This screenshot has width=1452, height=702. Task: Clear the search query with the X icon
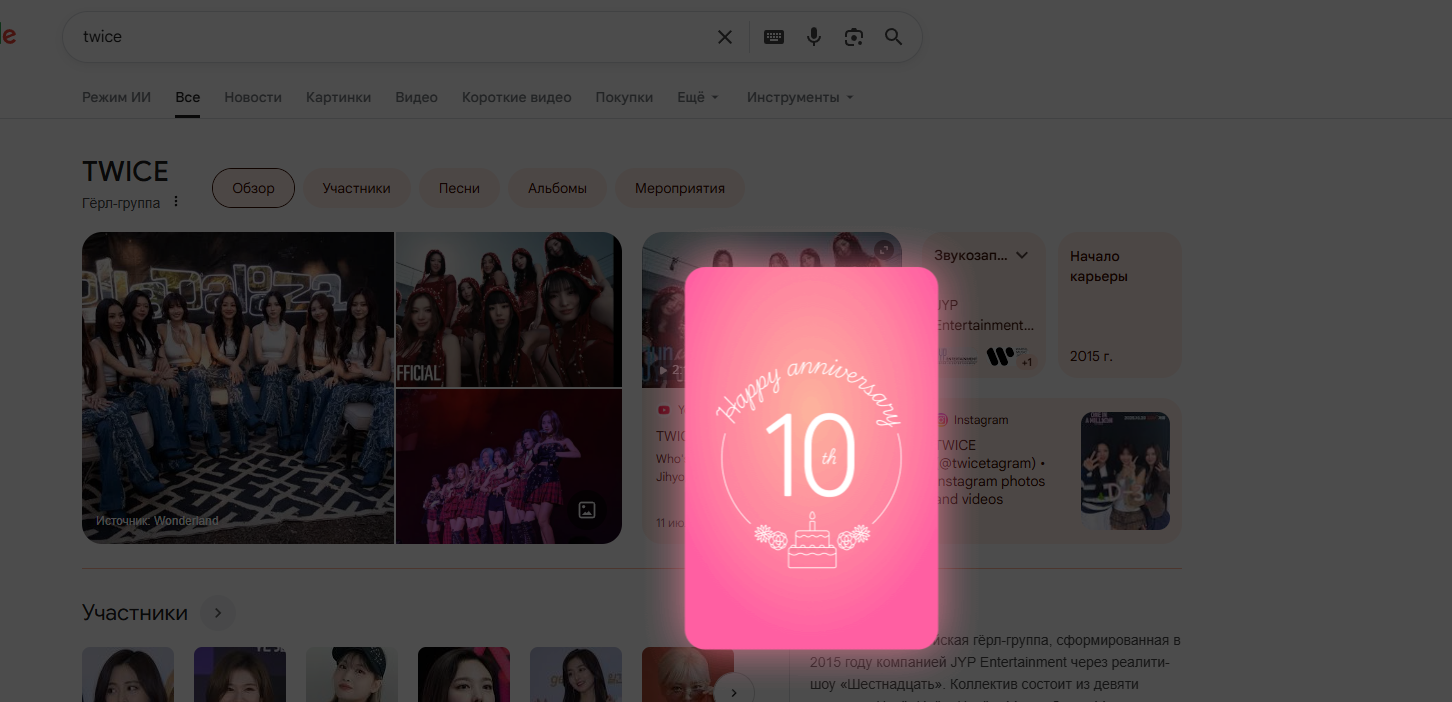(x=725, y=37)
